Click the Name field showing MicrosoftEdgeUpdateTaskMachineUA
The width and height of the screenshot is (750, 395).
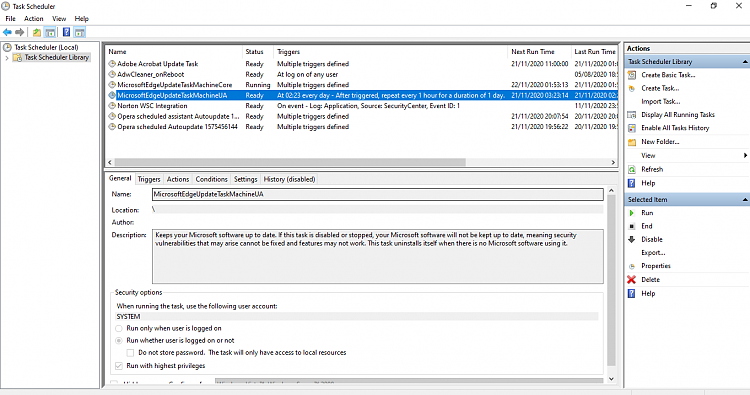pyautogui.click(x=378, y=195)
